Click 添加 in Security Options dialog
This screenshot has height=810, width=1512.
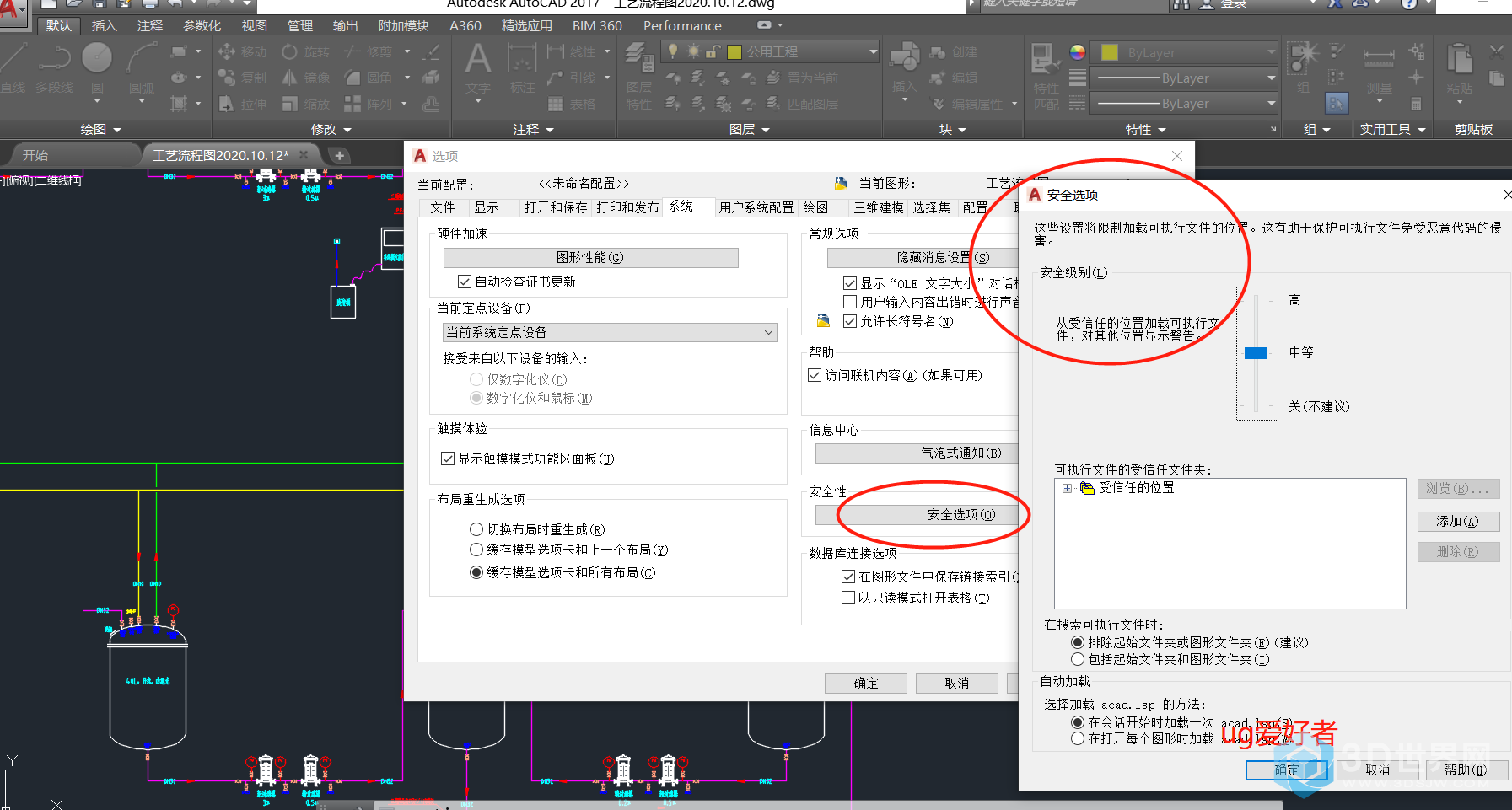1458,521
